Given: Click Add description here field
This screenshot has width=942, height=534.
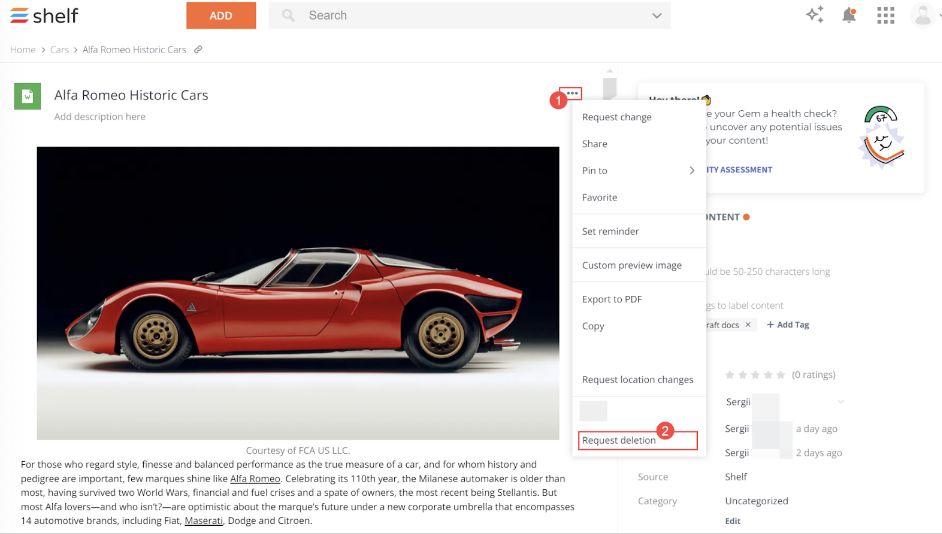Looking at the screenshot, I should pyautogui.click(x=100, y=117).
